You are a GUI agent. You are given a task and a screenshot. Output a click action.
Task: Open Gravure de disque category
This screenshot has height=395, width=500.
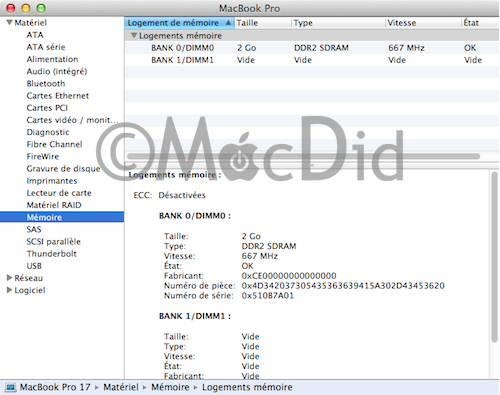[63, 169]
